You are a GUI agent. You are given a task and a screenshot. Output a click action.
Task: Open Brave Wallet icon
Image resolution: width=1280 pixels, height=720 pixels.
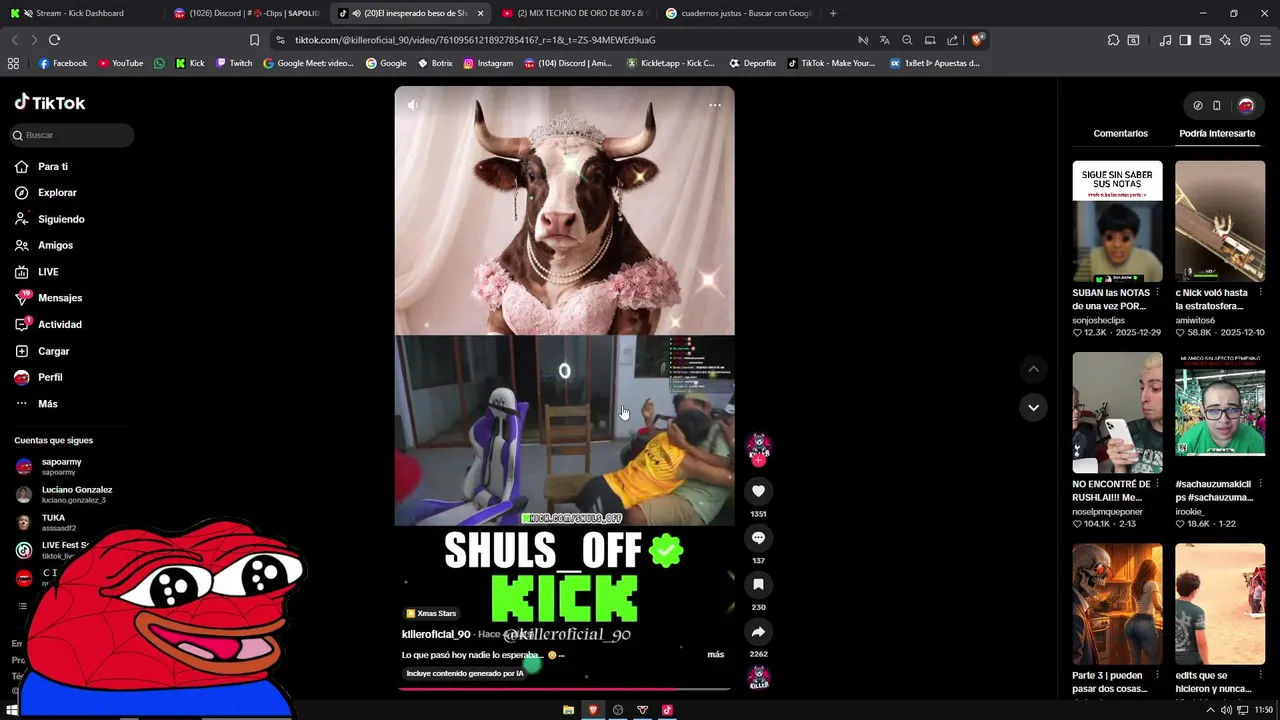(1205, 40)
